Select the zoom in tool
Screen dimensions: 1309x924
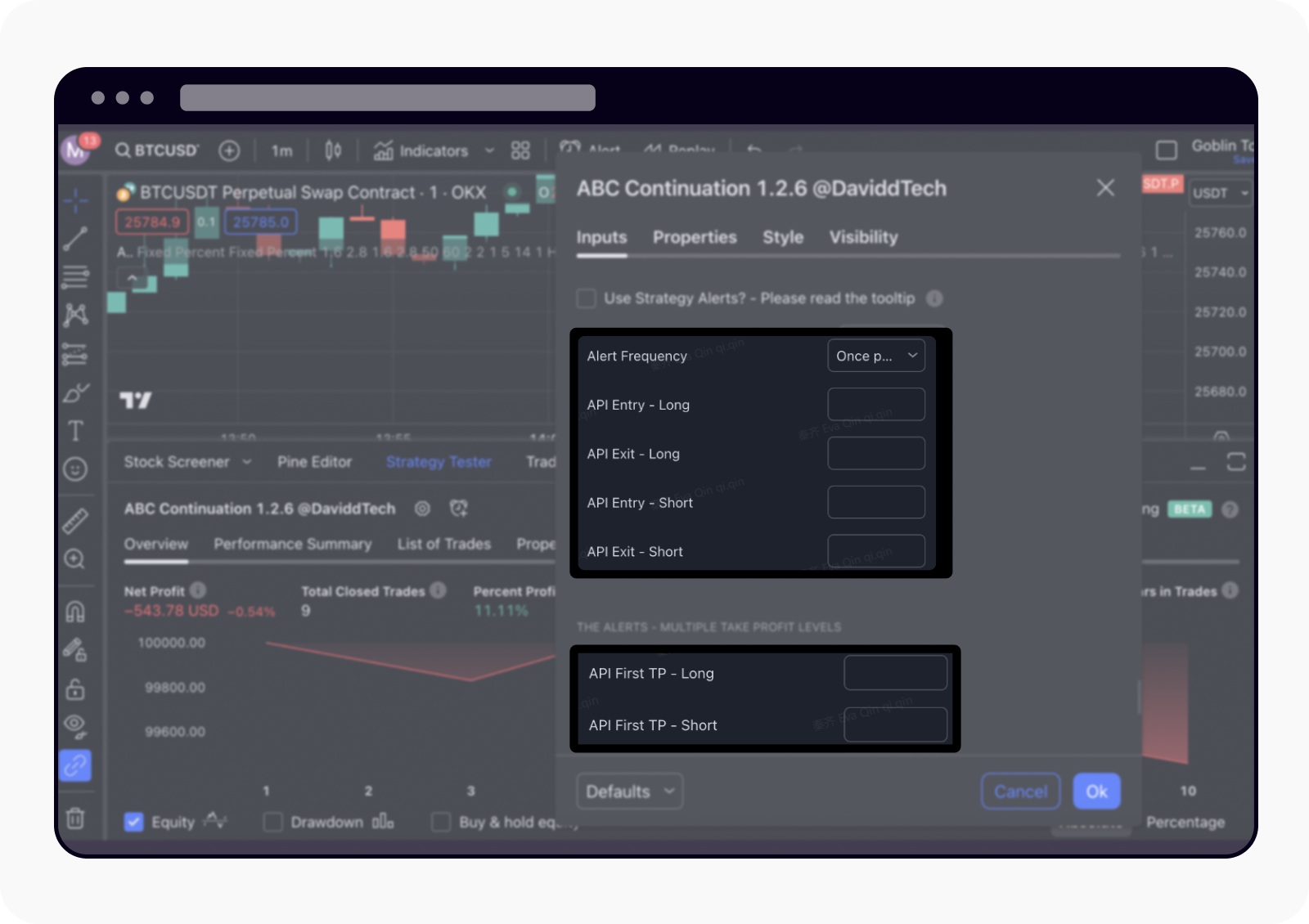[x=75, y=558]
